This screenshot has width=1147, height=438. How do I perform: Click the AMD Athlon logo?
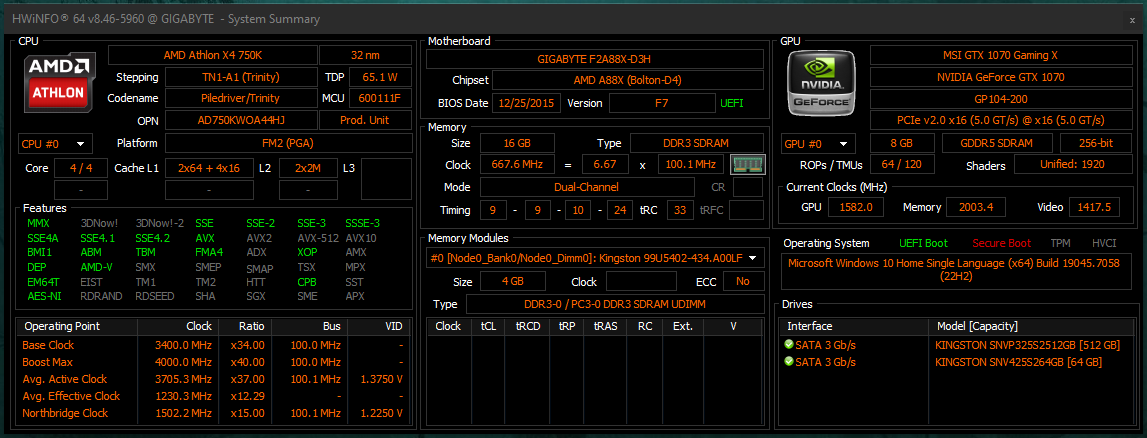(59, 81)
